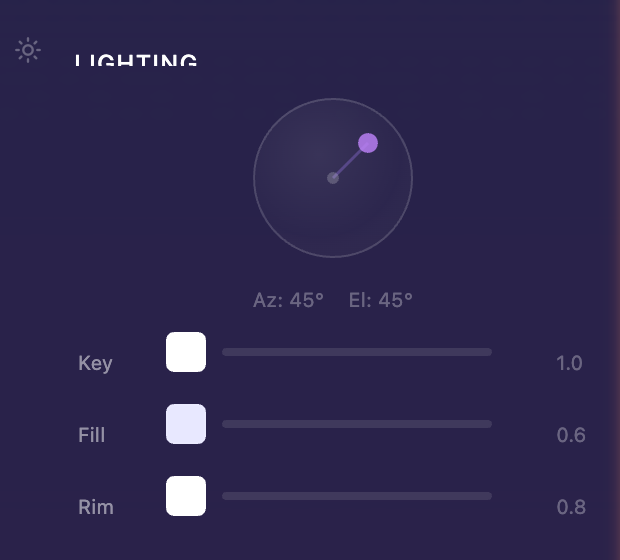Image resolution: width=620 pixels, height=560 pixels.
Task: Click the Rim light label
Action: [x=96, y=507]
